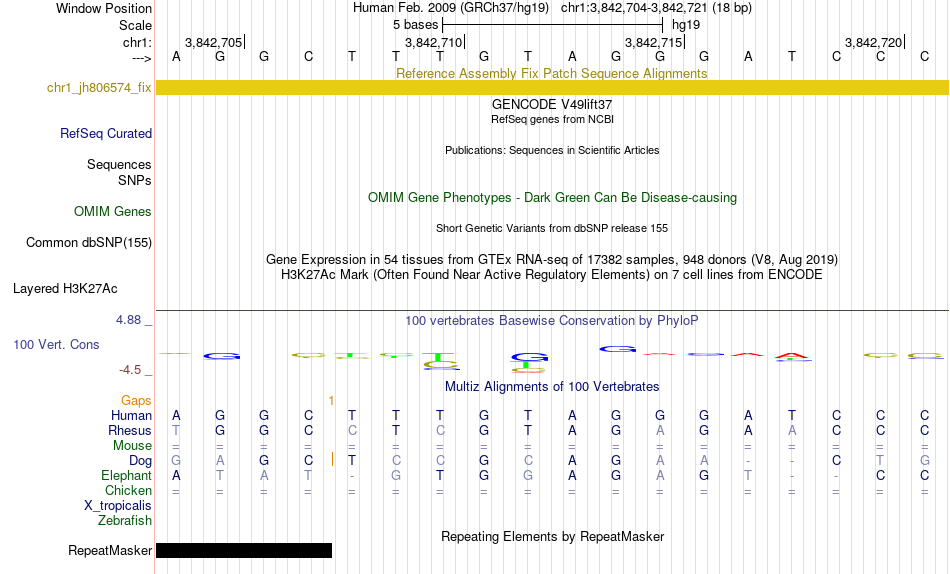
Task: Select the X_tropicalis alignment row label
Action: (118, 506)
